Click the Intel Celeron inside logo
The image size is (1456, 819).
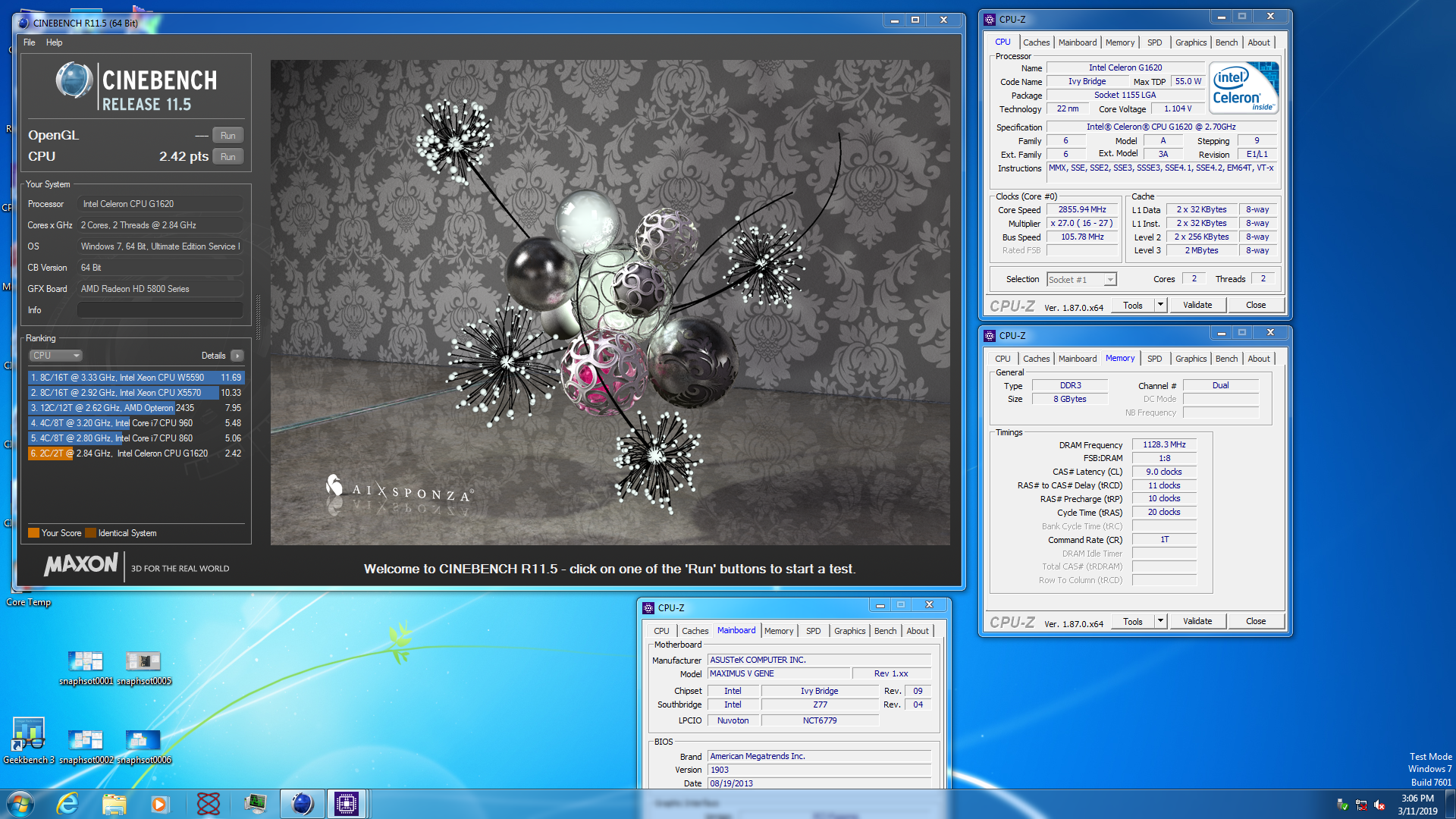click(x=1244, y=88)
